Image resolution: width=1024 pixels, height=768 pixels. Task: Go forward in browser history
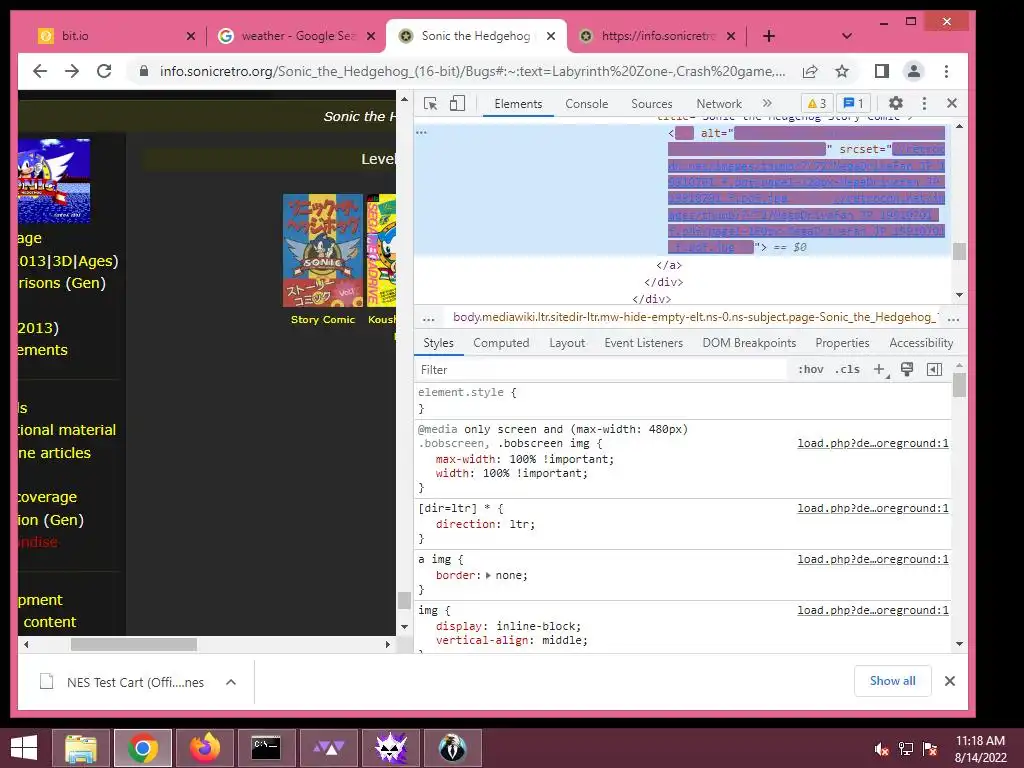(72, 71)
